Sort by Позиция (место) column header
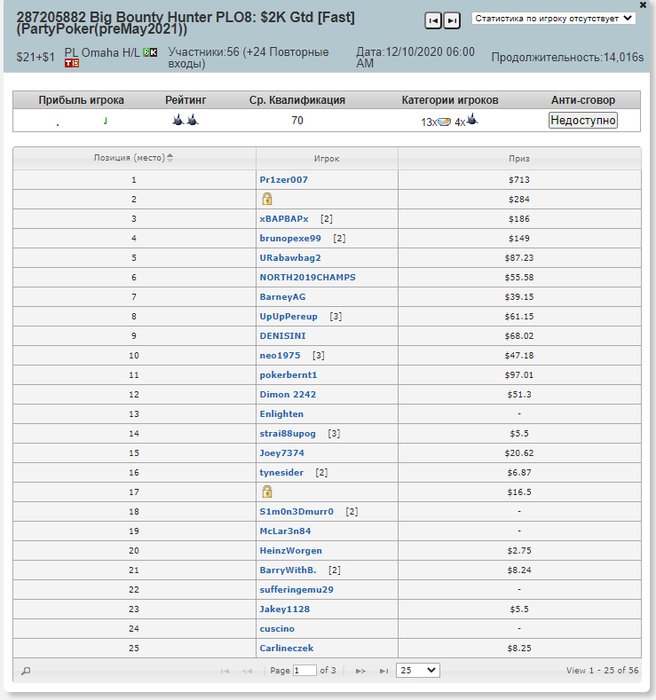 134,158
